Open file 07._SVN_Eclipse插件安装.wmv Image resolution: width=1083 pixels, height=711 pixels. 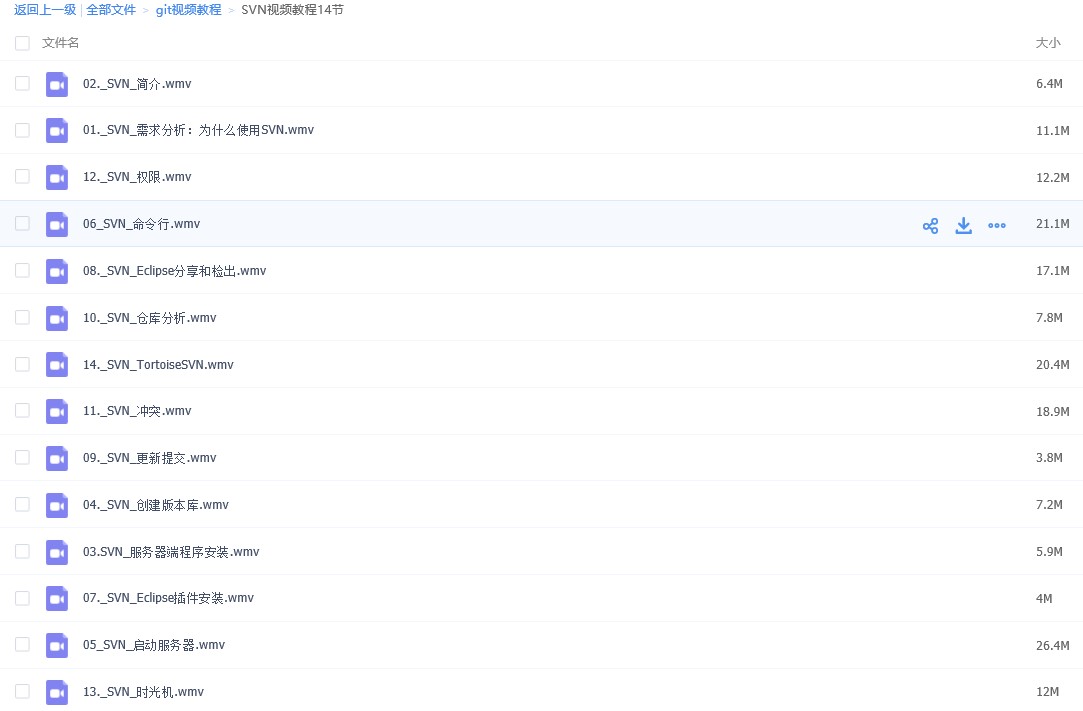click(x=168, y=598)
